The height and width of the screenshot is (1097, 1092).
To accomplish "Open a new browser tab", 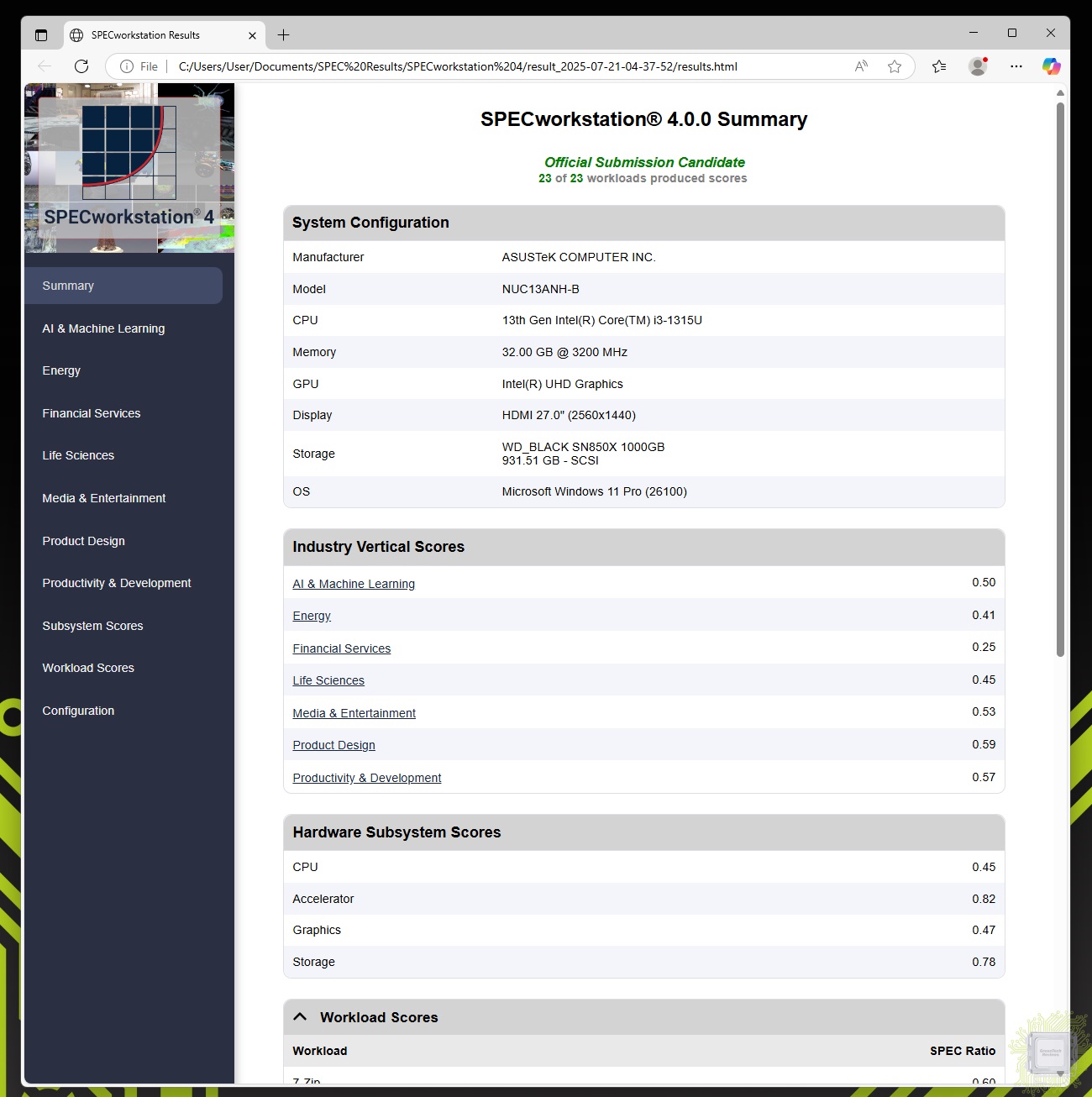I will pyautogui.click(x=284, y=35).
